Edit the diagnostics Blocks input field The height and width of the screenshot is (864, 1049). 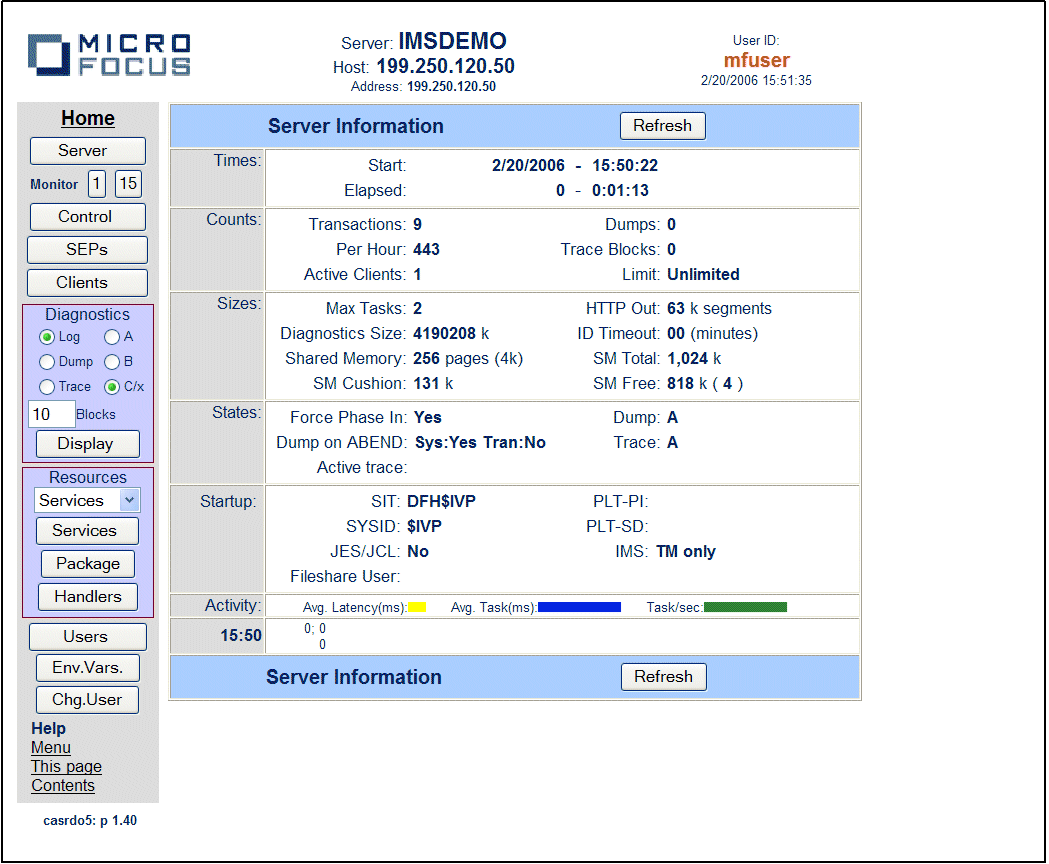(51, 414)
